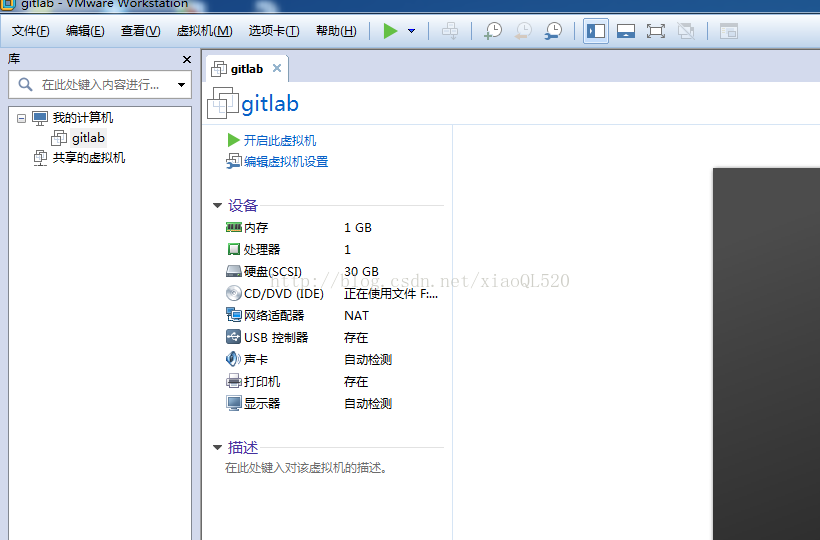
Task: Click the USB 控制器 device row
Action: point(334,338)
